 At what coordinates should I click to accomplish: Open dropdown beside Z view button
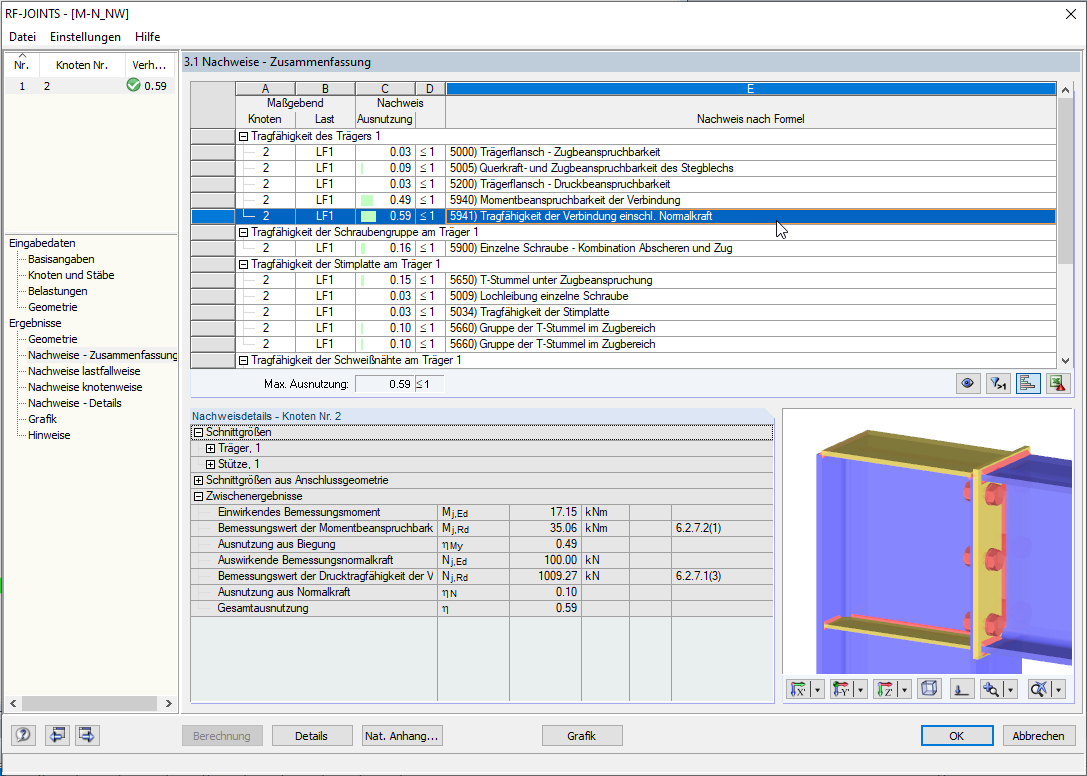click(905, 689)
